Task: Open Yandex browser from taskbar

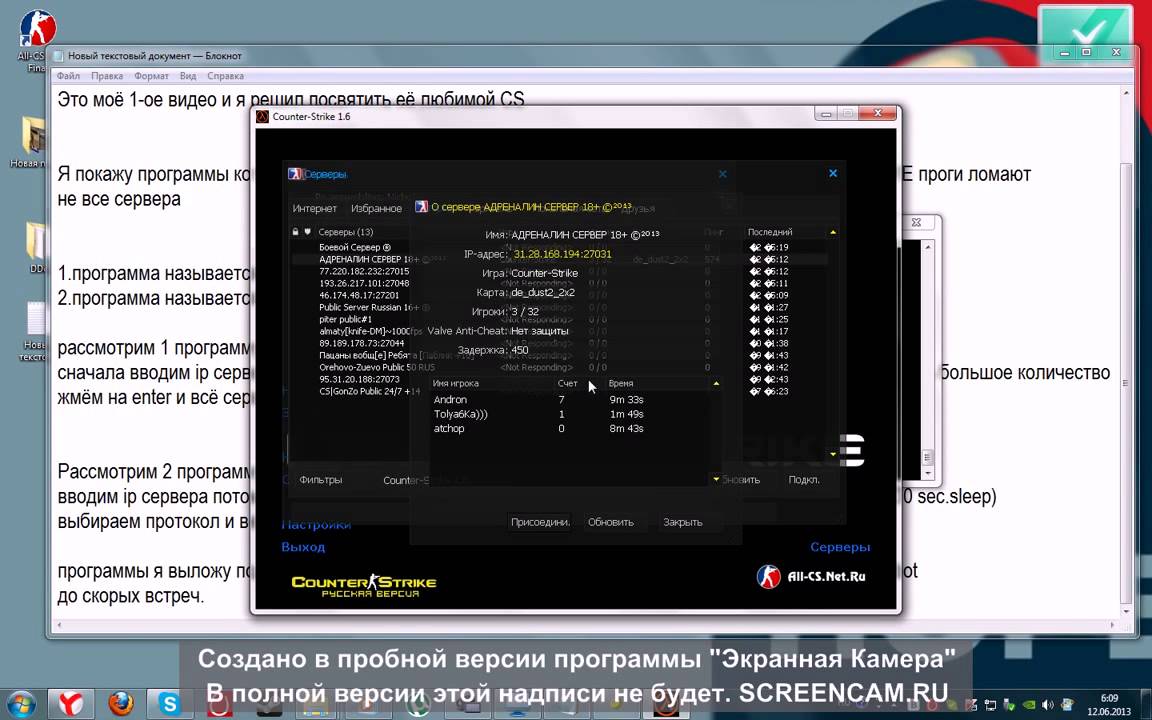Action: (x=71, y=704)
